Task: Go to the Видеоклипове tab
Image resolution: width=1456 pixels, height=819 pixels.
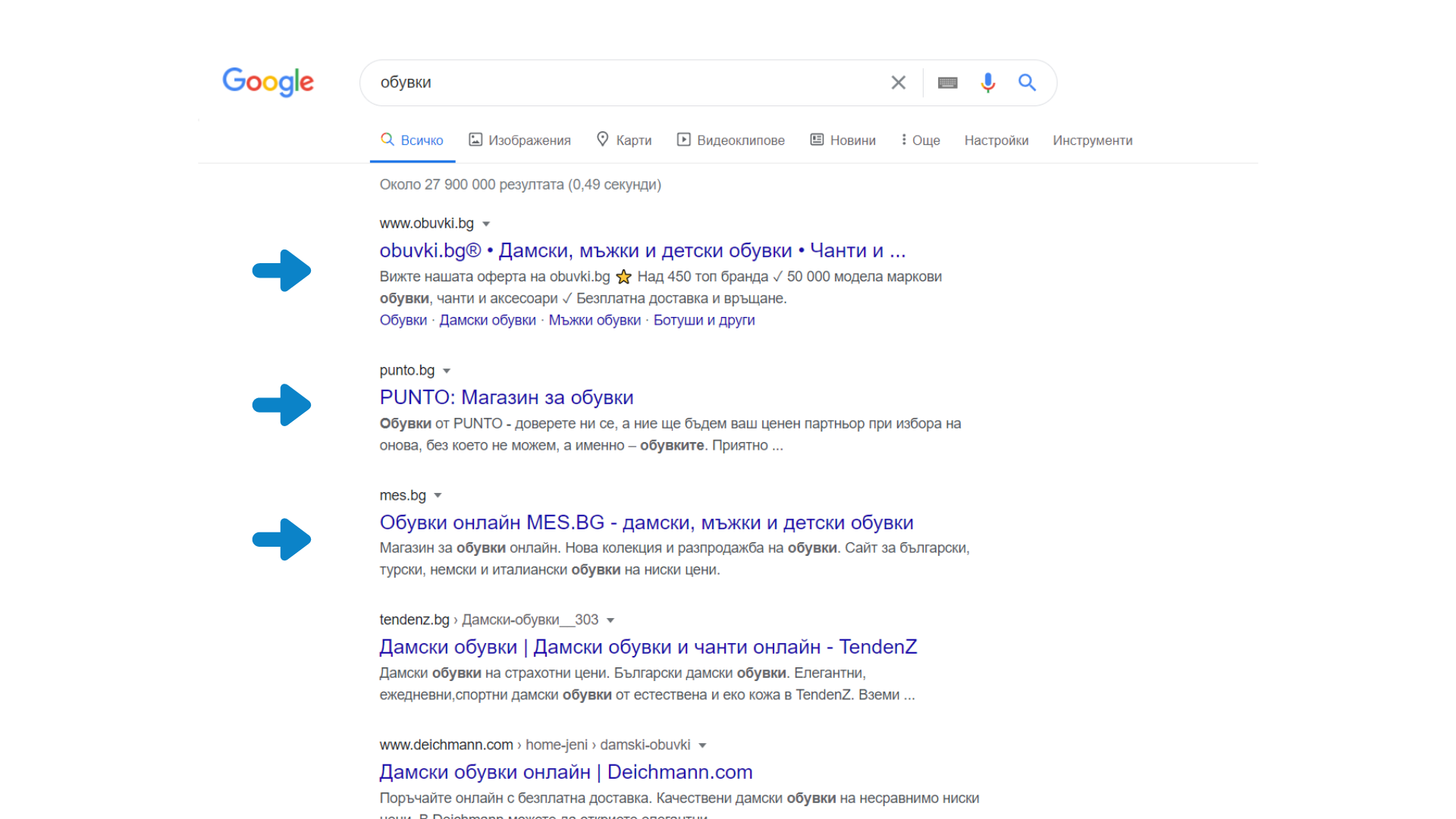Action: (731, 140)
